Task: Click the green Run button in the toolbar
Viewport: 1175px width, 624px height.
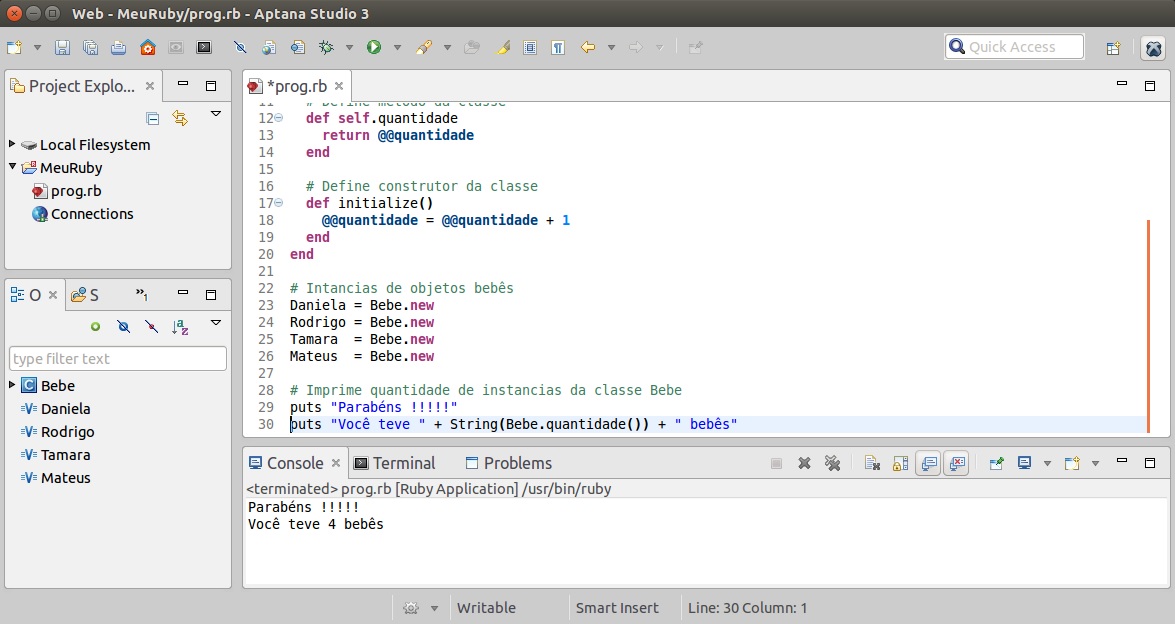Action: pos(374,47)
